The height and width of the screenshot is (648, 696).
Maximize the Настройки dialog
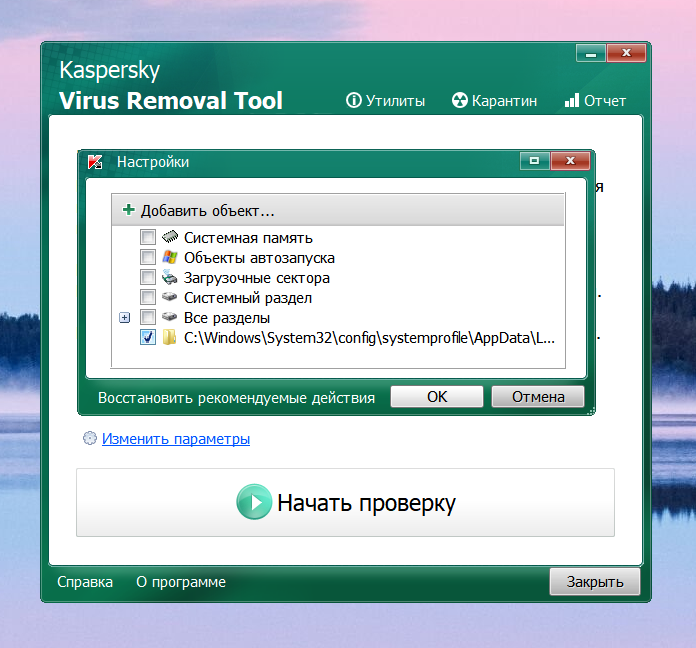pos(535,161)
